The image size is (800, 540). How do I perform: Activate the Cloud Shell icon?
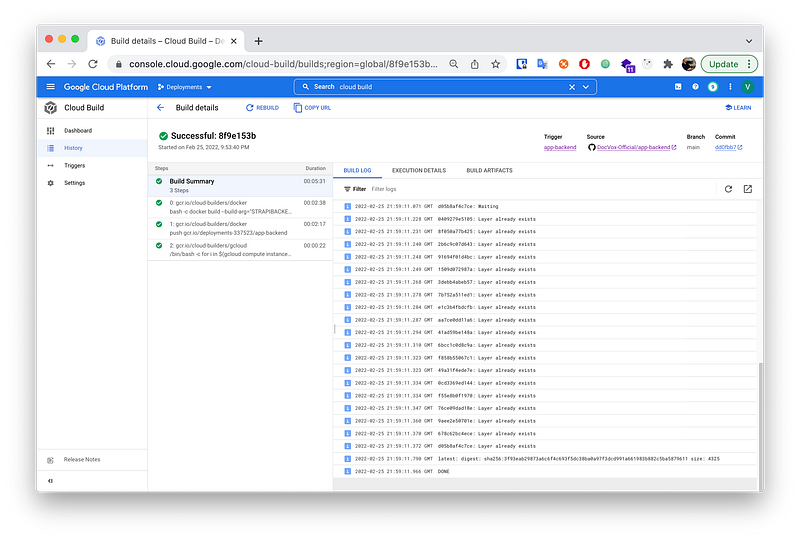tap(678, 87)
